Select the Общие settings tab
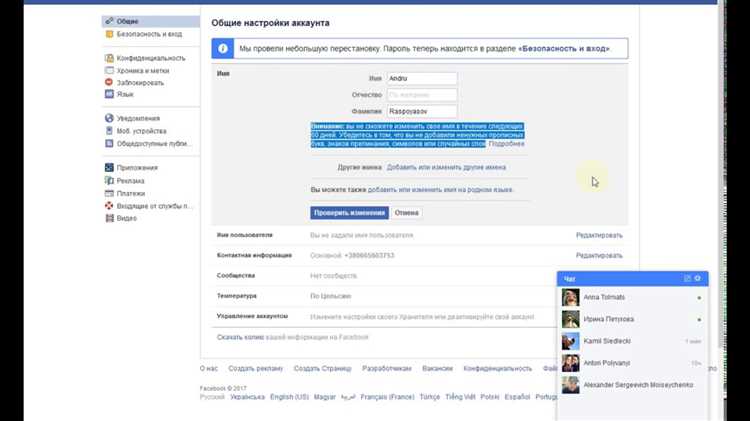The height and width of the screenshot is (421, 750). pyautogui.click(x=129, y=21)
